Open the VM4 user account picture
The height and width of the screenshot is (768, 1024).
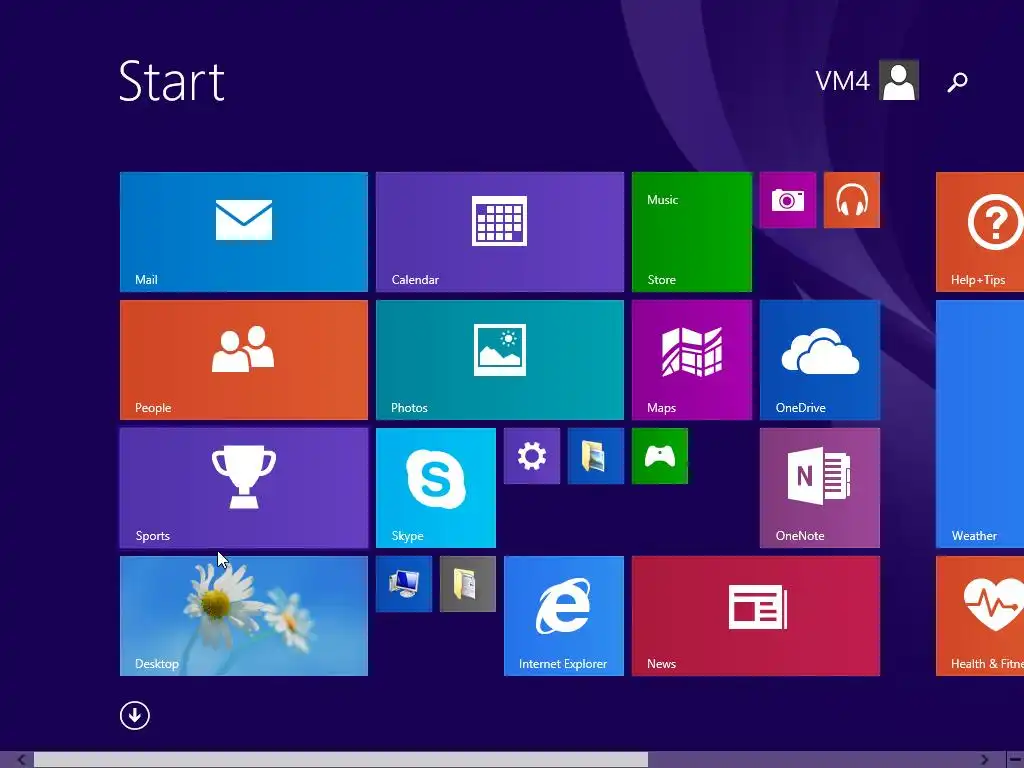[x=899, y=80]
